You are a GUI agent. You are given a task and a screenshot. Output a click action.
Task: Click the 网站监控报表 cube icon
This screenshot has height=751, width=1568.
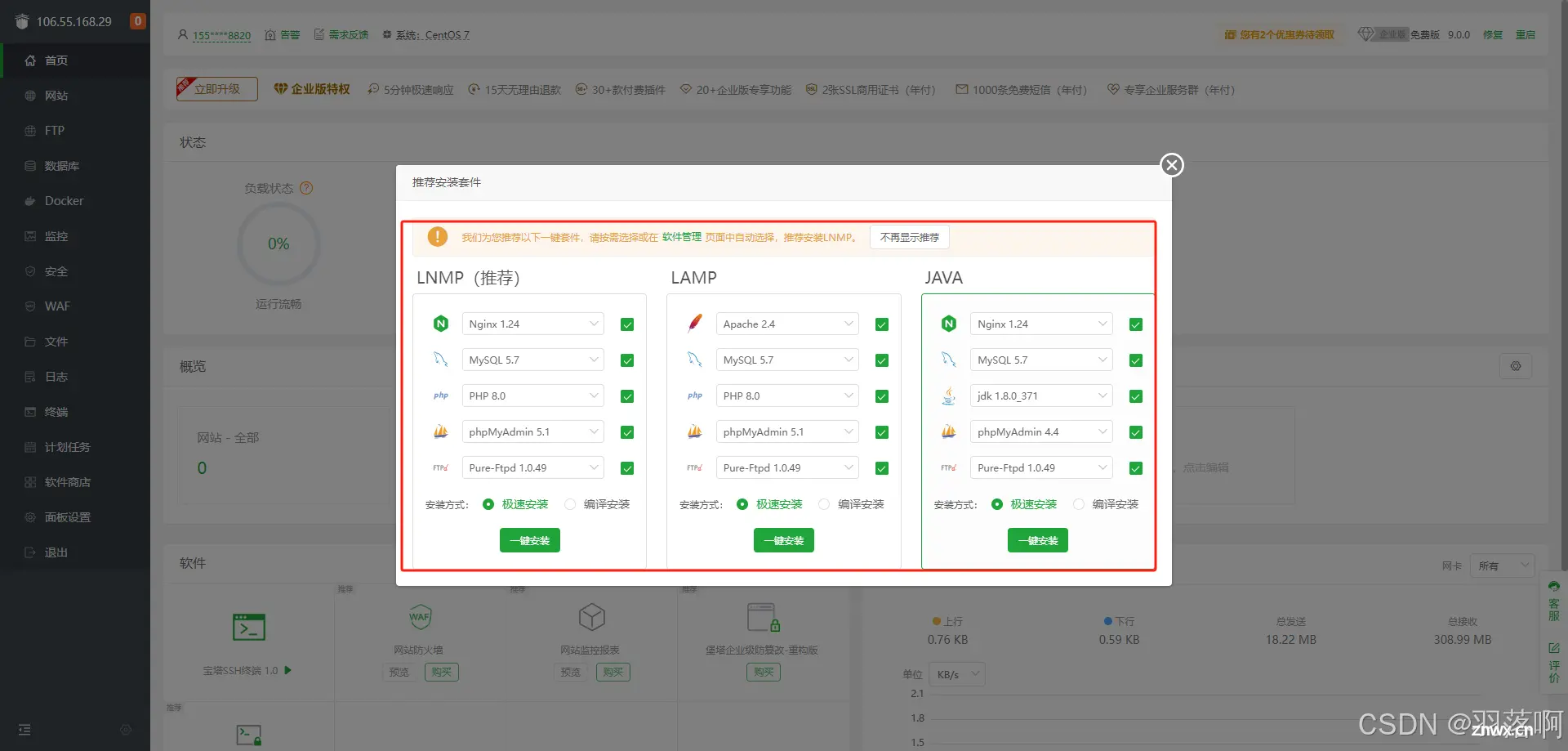pos(591,617)
